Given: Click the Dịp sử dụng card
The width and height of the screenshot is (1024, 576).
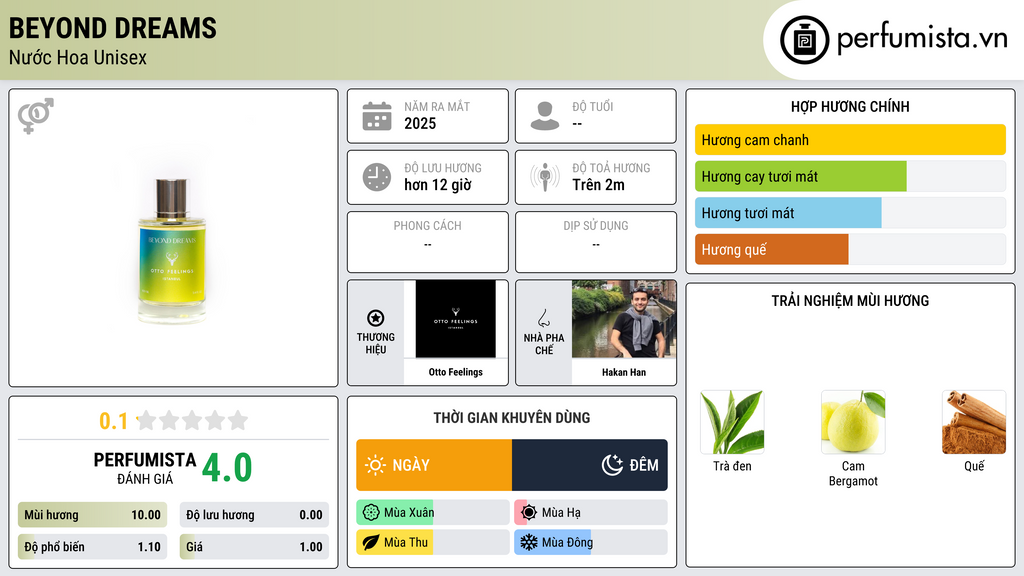Looking at the screenshot, I should [x=596, y=242].
